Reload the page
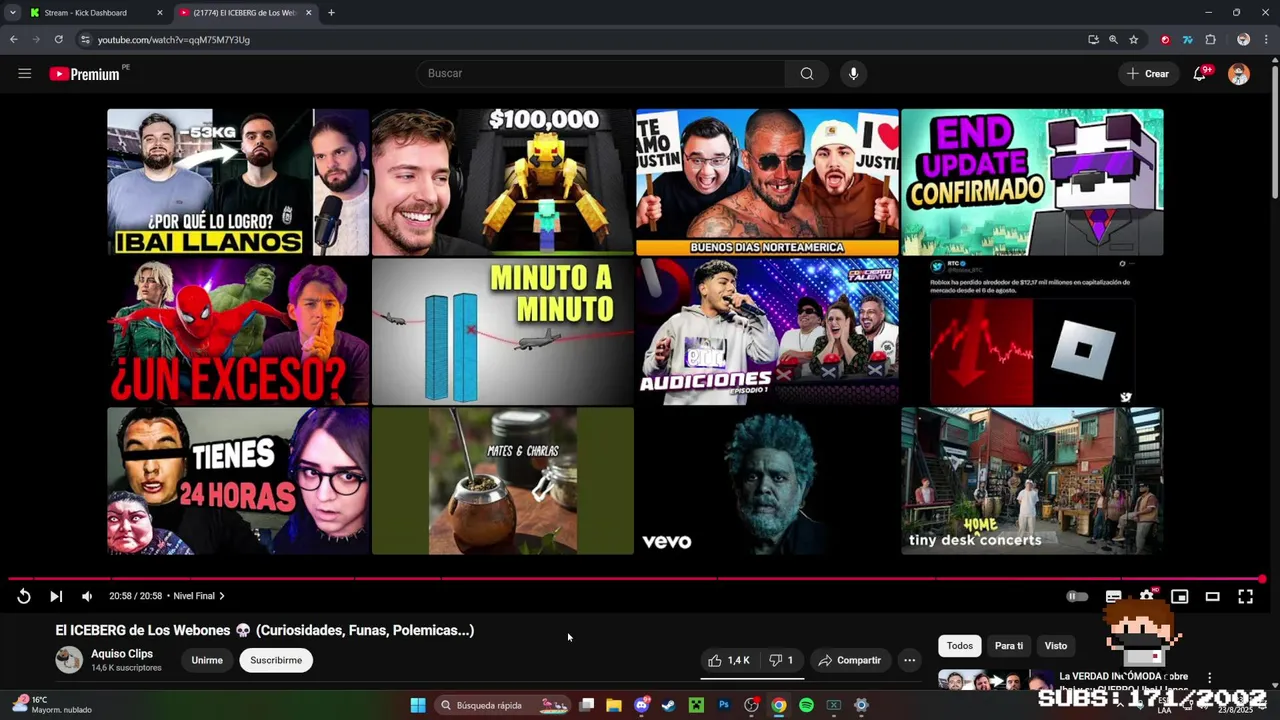 [x=58, y=39]
